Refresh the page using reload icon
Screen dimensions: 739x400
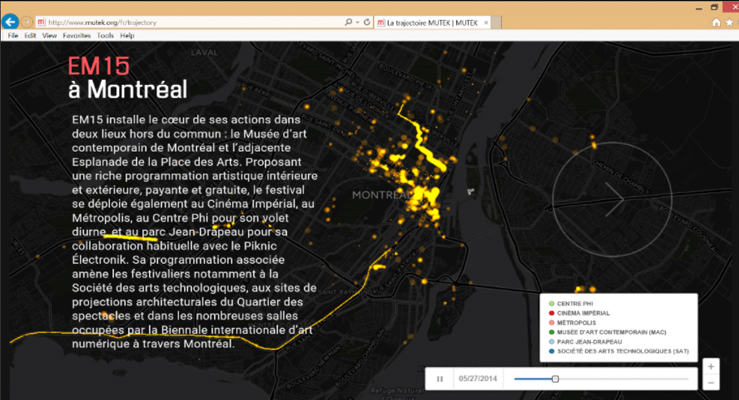coord(368,21)
